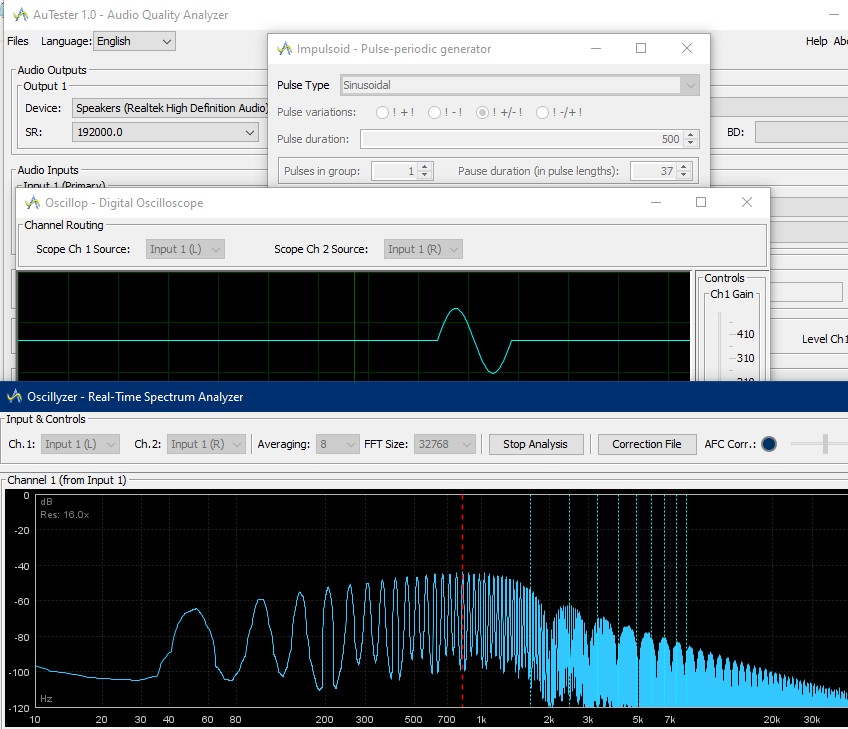848x729 pixels.
Task: Click the 'Channel 1 (from Input 1)' label
Action: [x=67, y=480]
